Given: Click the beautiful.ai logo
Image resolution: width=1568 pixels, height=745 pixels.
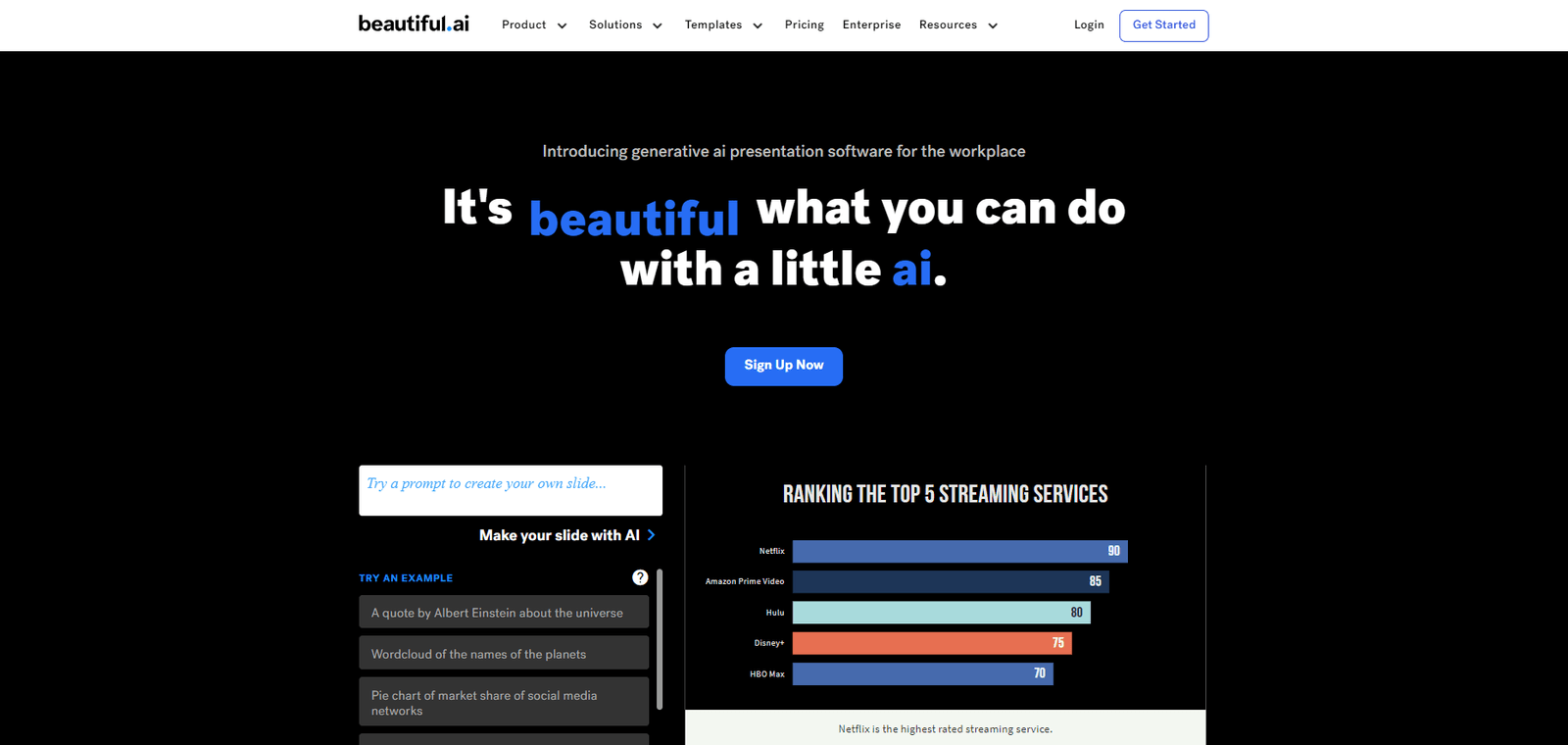Looking at the screenshot, I should coord(414,24).
